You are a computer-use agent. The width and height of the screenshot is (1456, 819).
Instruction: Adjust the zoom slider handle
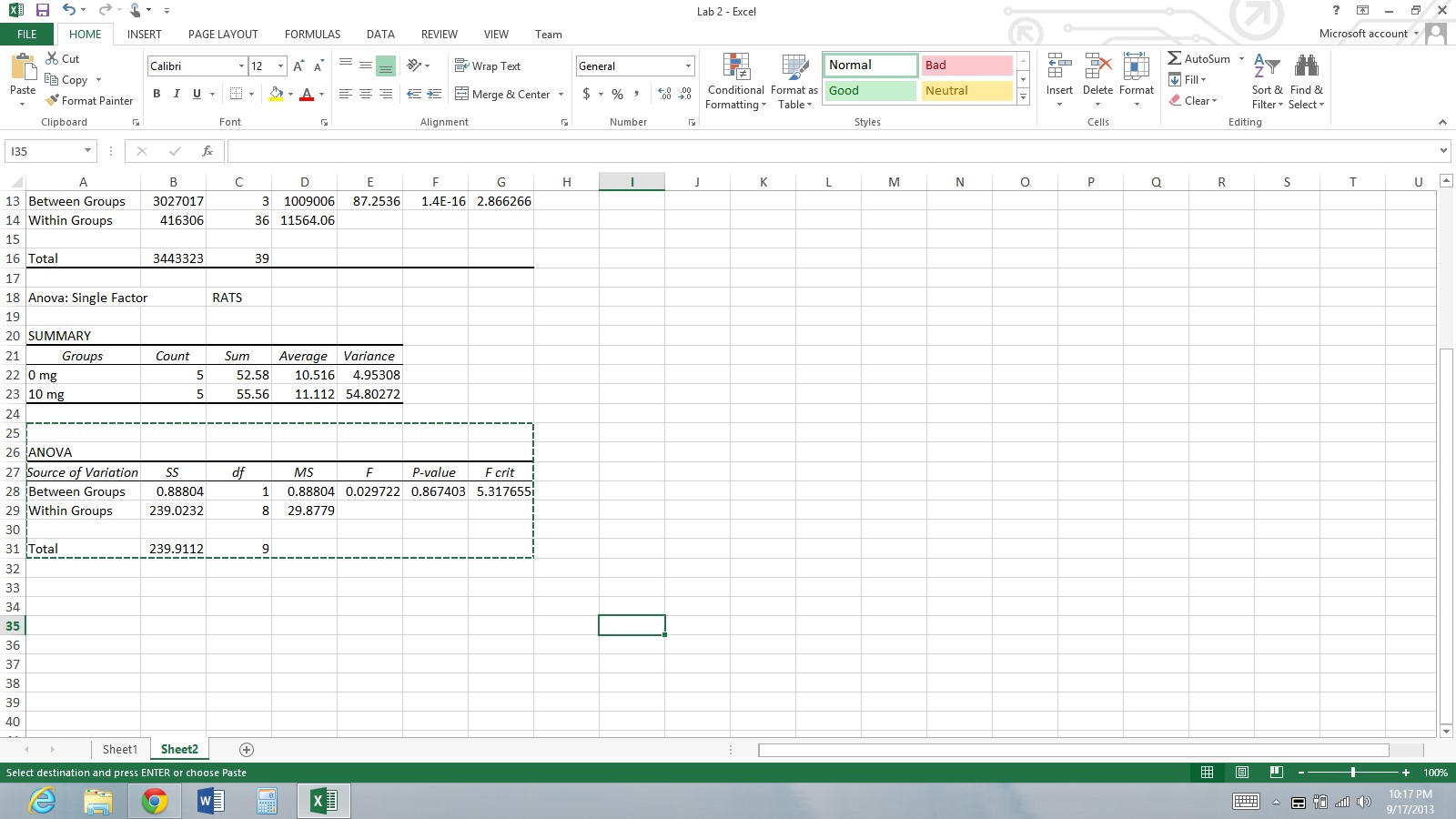pos(1353,773)
